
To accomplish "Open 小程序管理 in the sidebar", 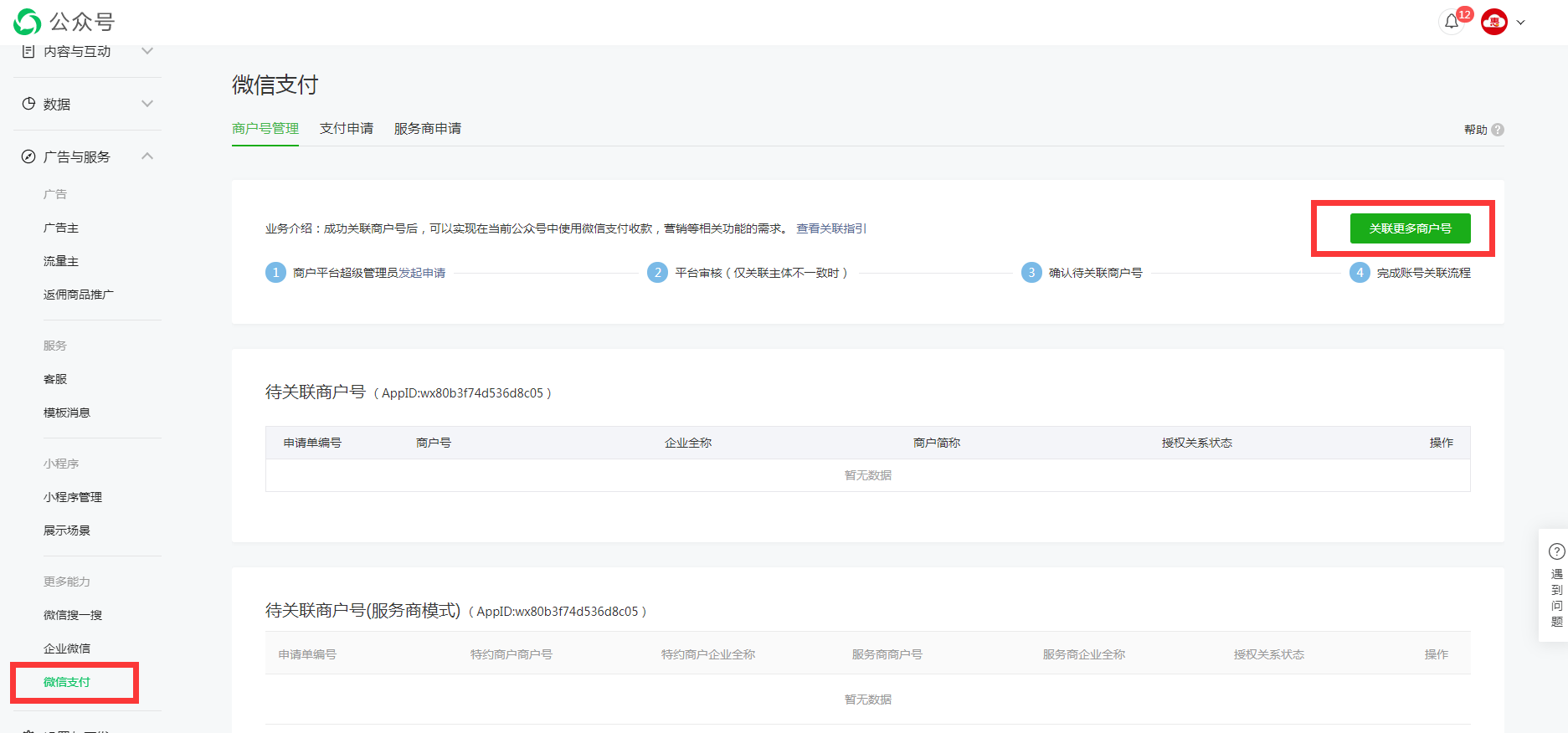I will point(73,497).
